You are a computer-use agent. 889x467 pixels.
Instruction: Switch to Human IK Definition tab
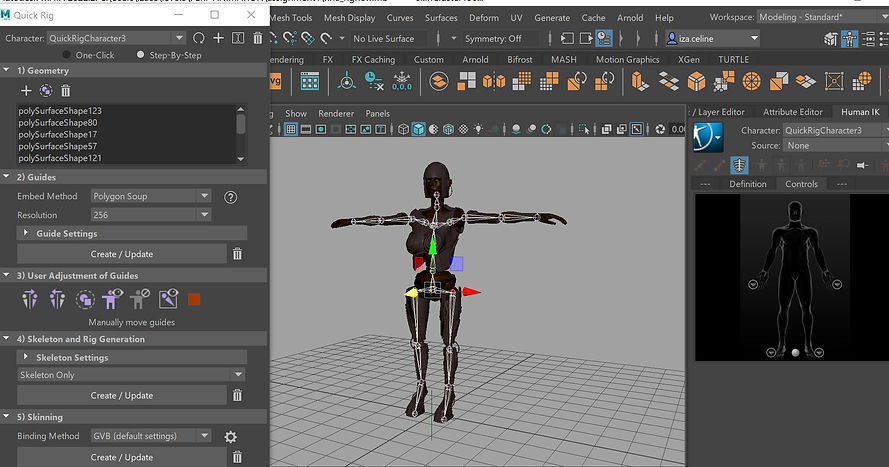[747, 184]
